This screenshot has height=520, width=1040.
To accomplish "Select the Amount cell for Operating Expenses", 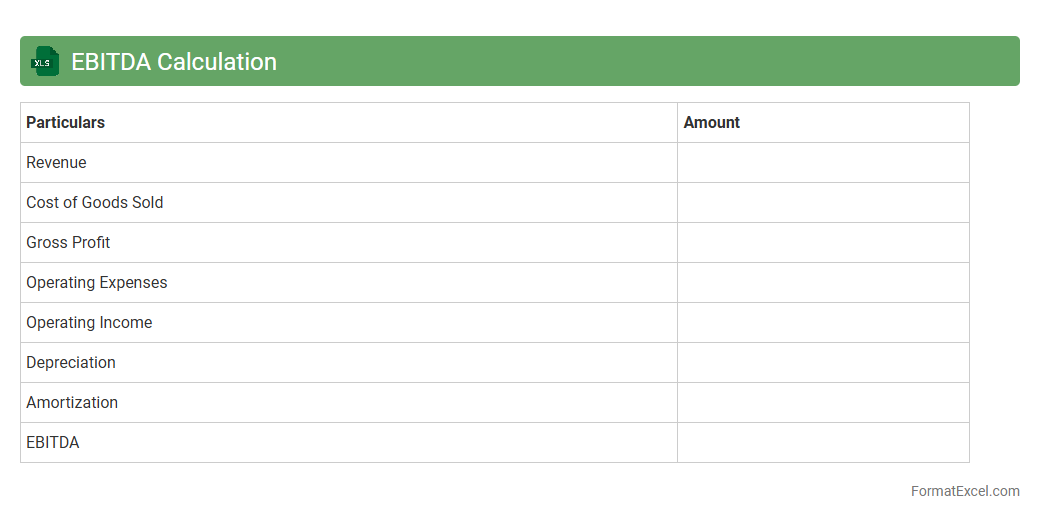I will [823, 283].
